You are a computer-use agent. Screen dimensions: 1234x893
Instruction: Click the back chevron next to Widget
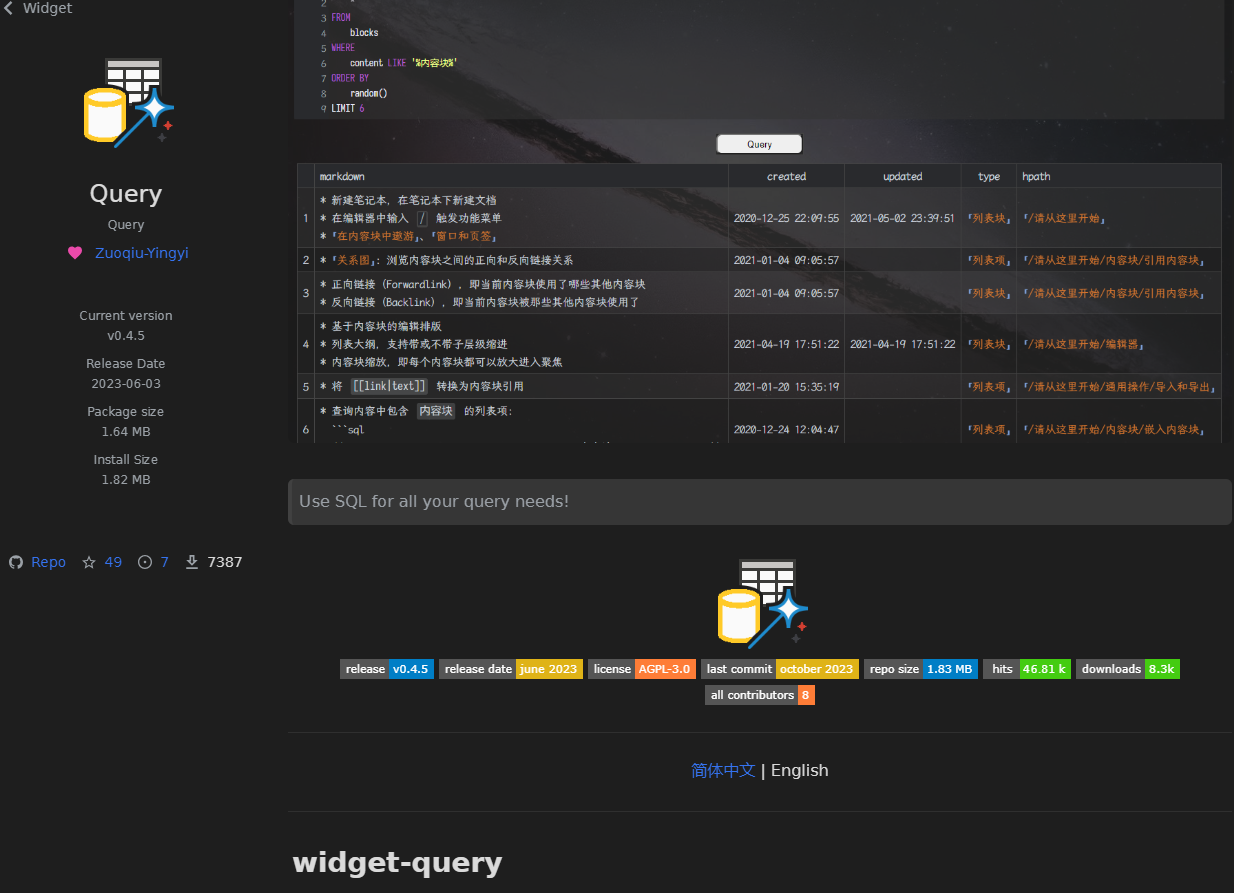coord(10,8)
